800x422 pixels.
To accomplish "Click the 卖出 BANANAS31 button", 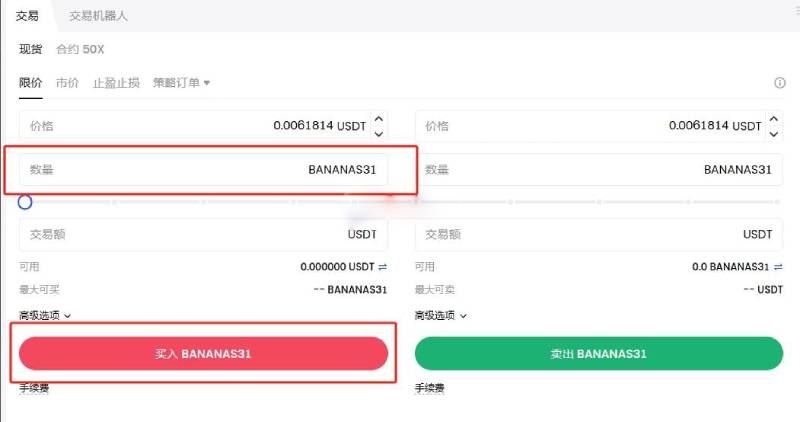I will point(599,354).
